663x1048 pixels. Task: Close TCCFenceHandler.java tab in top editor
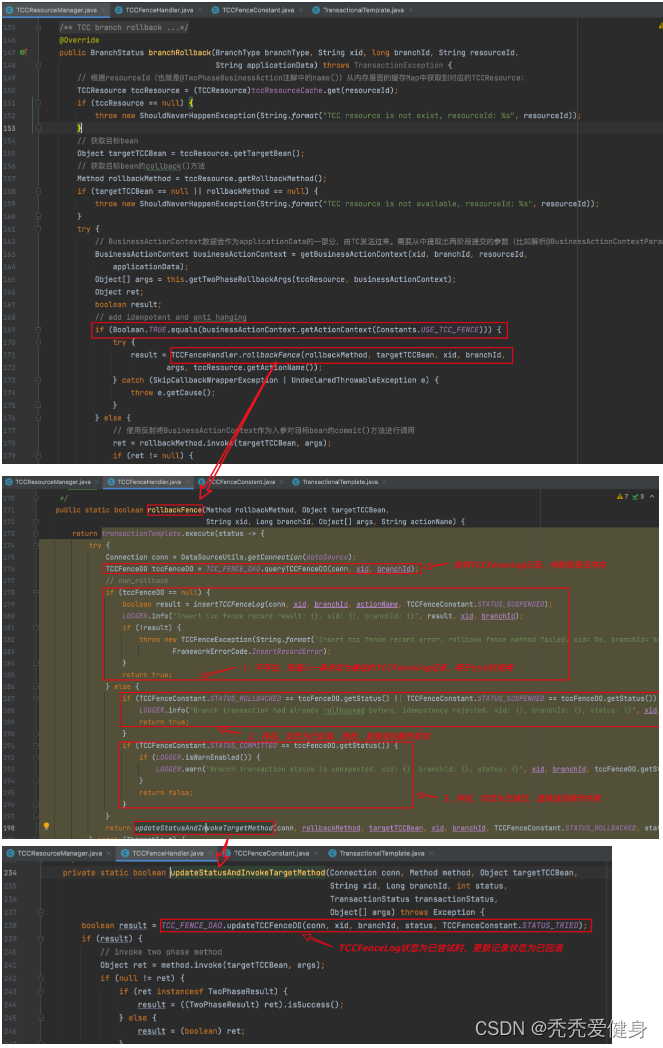pos(199,10)
